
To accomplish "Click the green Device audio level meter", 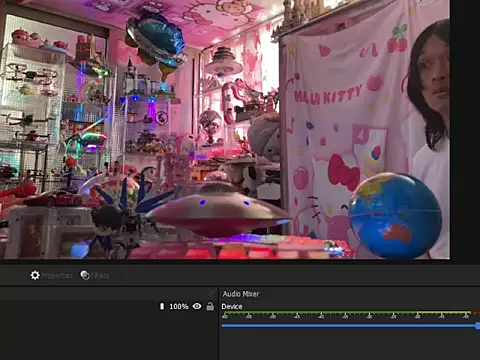I will click(319, 313).
